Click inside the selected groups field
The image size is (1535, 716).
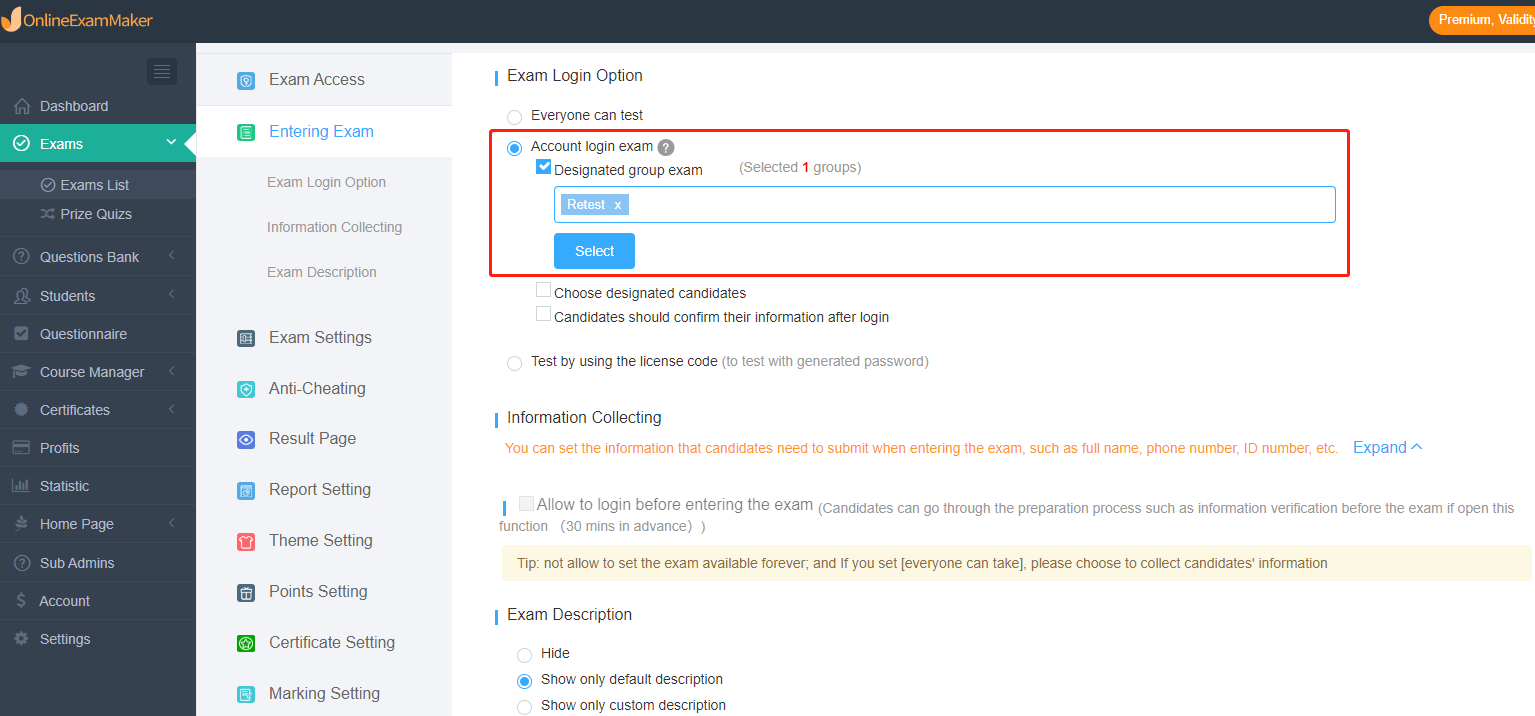pos(945,204)
